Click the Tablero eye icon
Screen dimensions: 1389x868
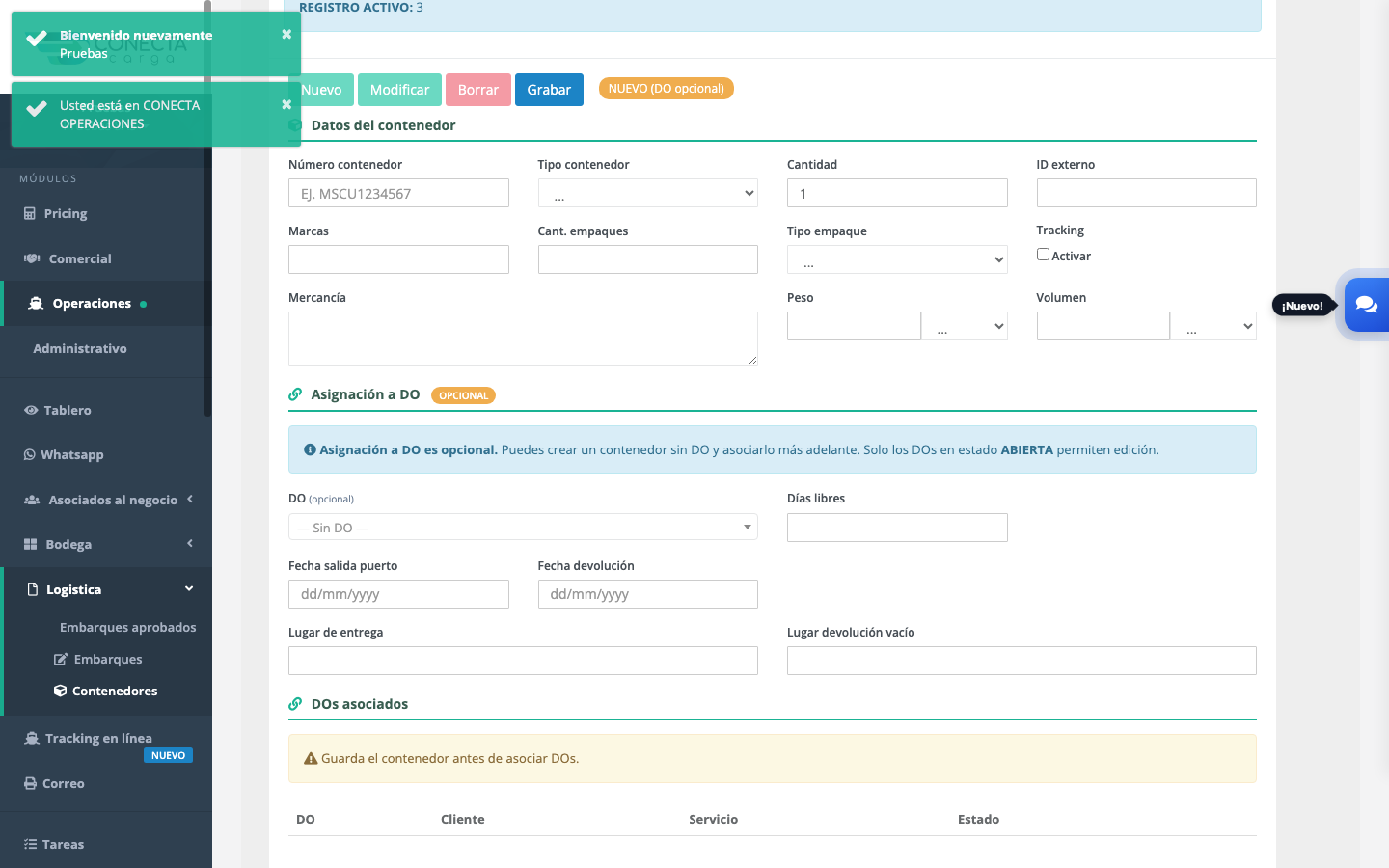pos(31,410)
